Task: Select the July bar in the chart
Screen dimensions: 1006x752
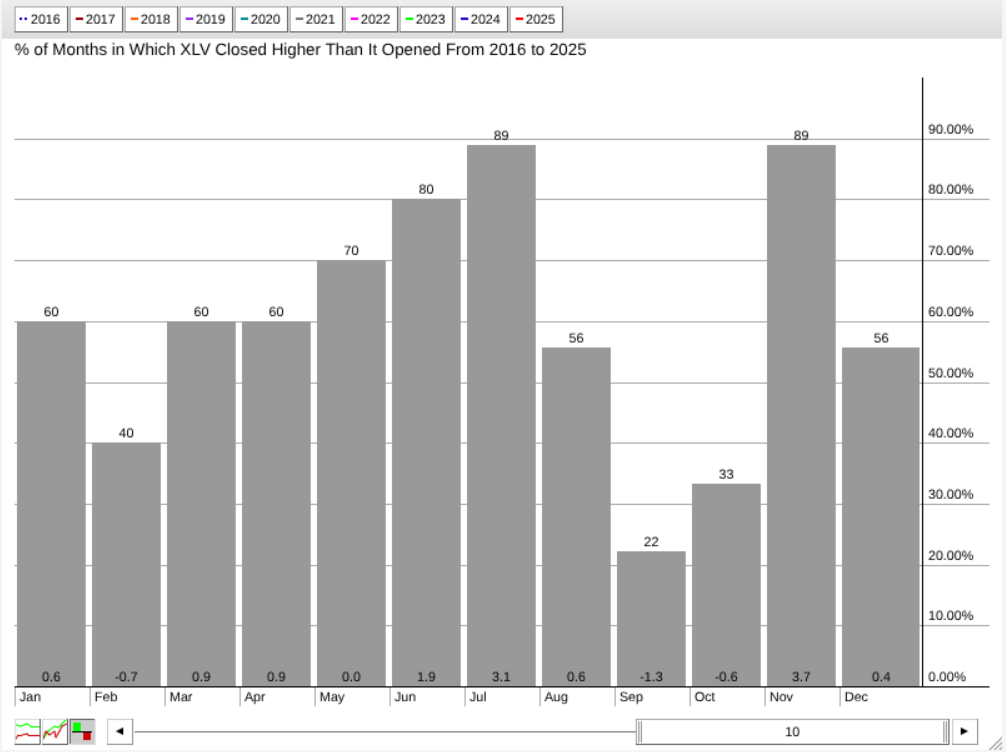Action: tap(502, 416)
